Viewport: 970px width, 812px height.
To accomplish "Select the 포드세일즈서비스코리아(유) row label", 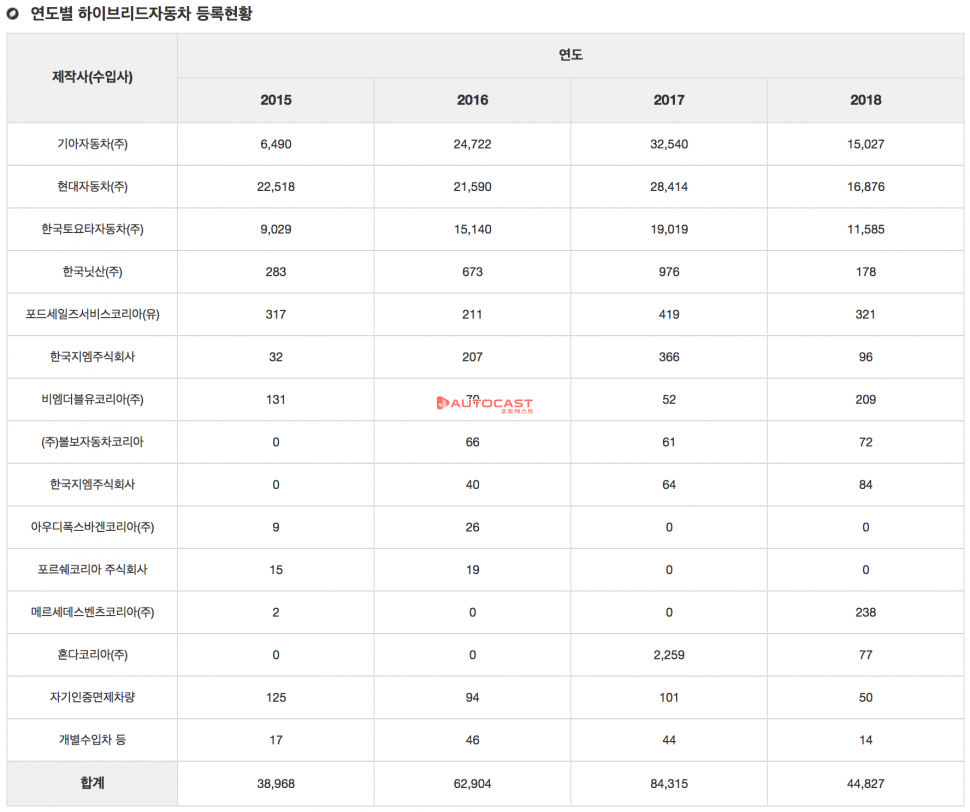I will [x=93, y=314].
